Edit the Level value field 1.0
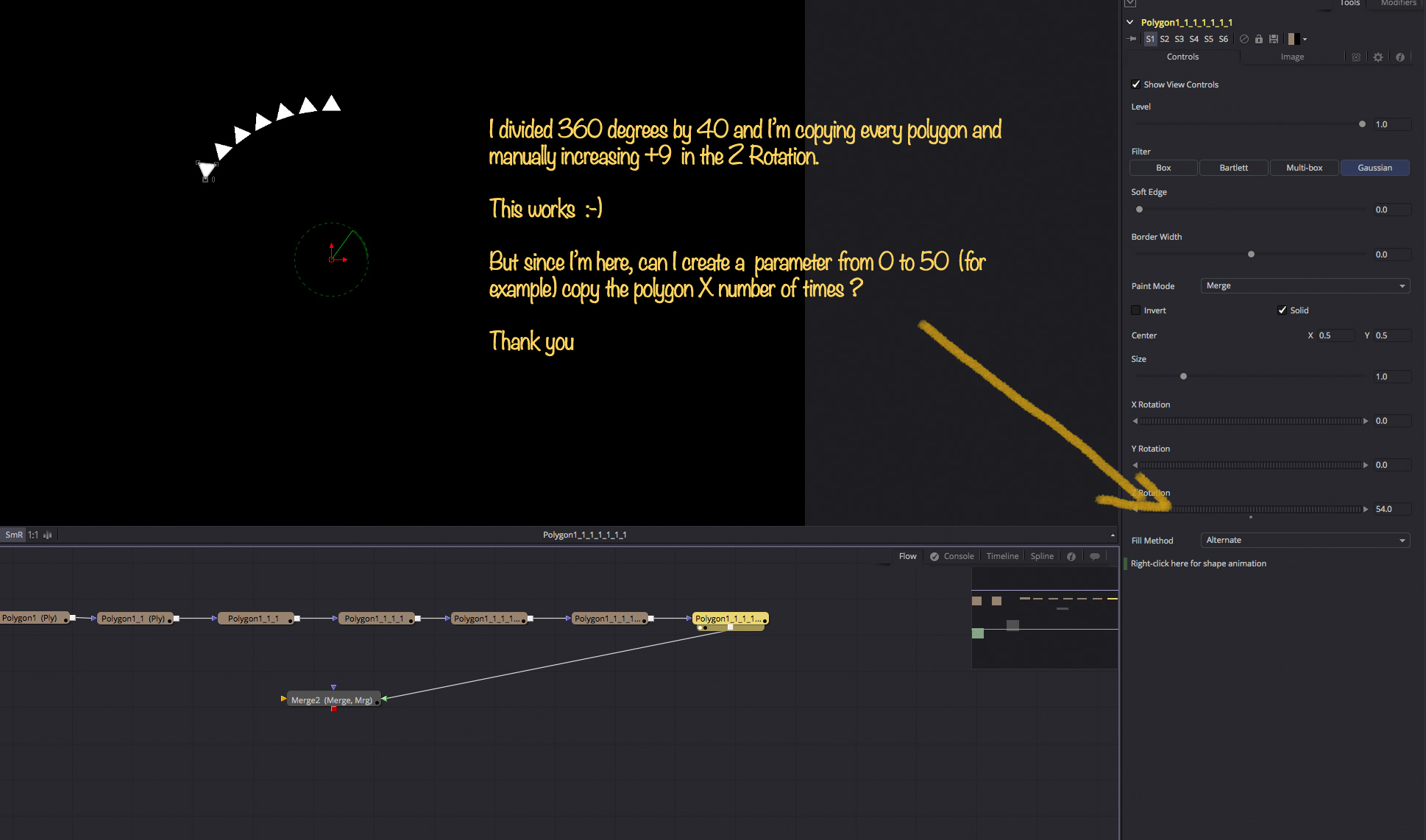This screenshot has width=1426, height=840. pos(1392,124)
